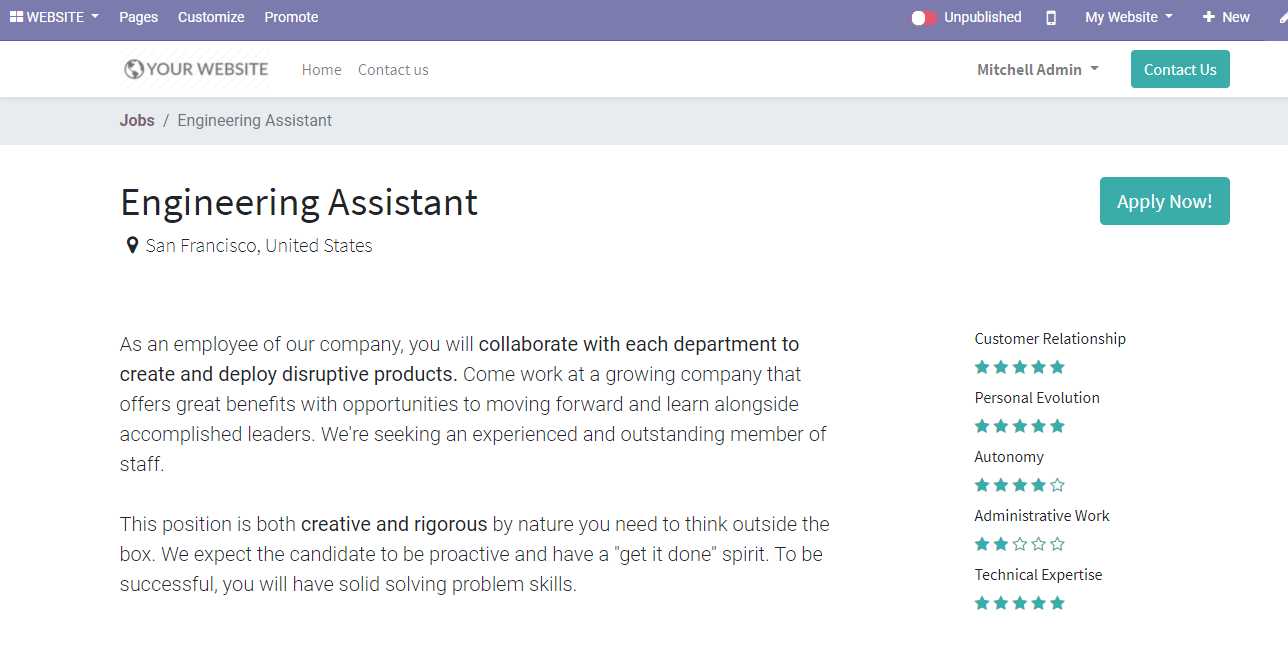Screen dimensions: 1288x646
Task: Click the mobile preview phone icon
Action: pyautogui.click(x=1051, y=17)
